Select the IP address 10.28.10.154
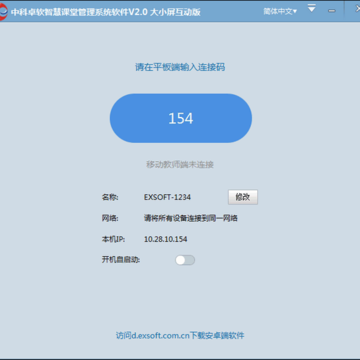Image resolution: width=360 pixels, height=360 pixels. tap(165, 239)
